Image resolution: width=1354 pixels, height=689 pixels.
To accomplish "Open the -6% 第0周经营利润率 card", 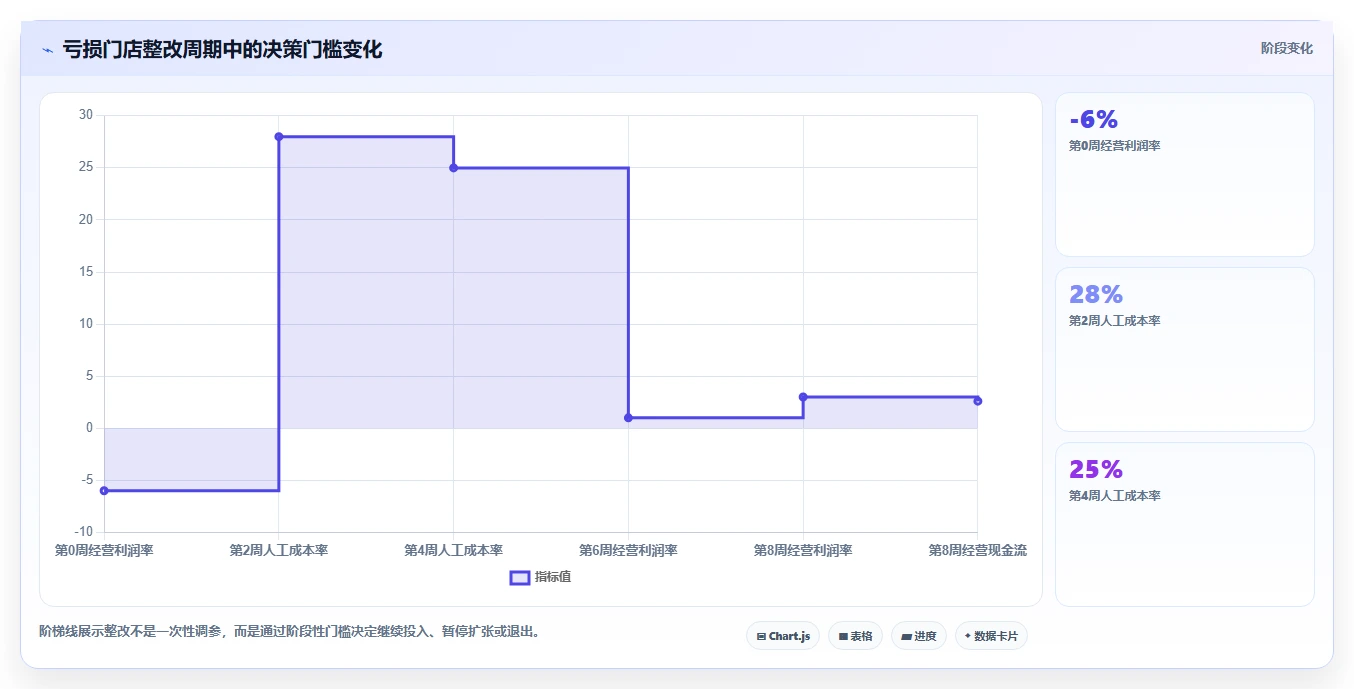I will tap(1185, 175).
